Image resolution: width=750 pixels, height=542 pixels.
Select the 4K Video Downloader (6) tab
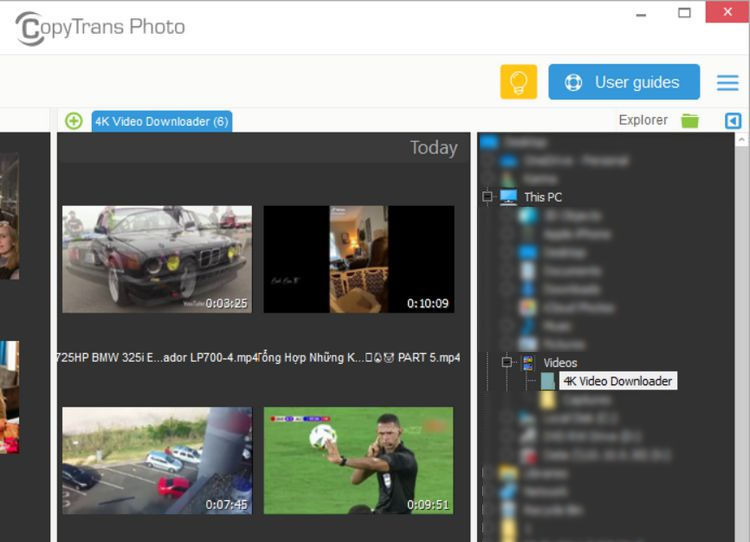pos(162,122)
